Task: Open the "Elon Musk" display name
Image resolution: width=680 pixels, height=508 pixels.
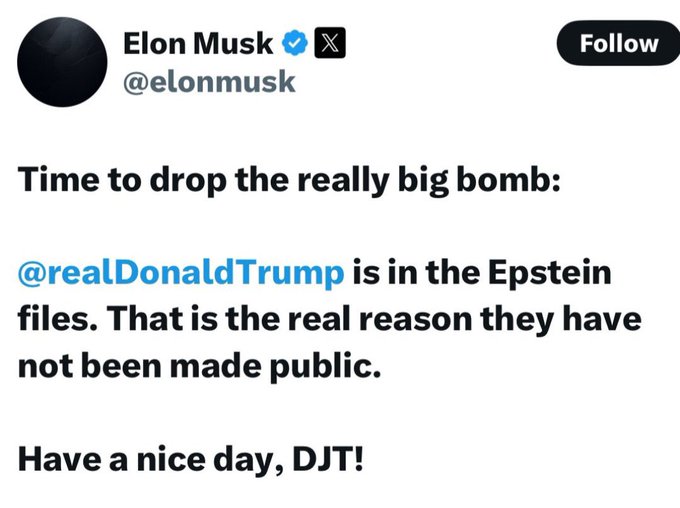Action: coord(197,43)
